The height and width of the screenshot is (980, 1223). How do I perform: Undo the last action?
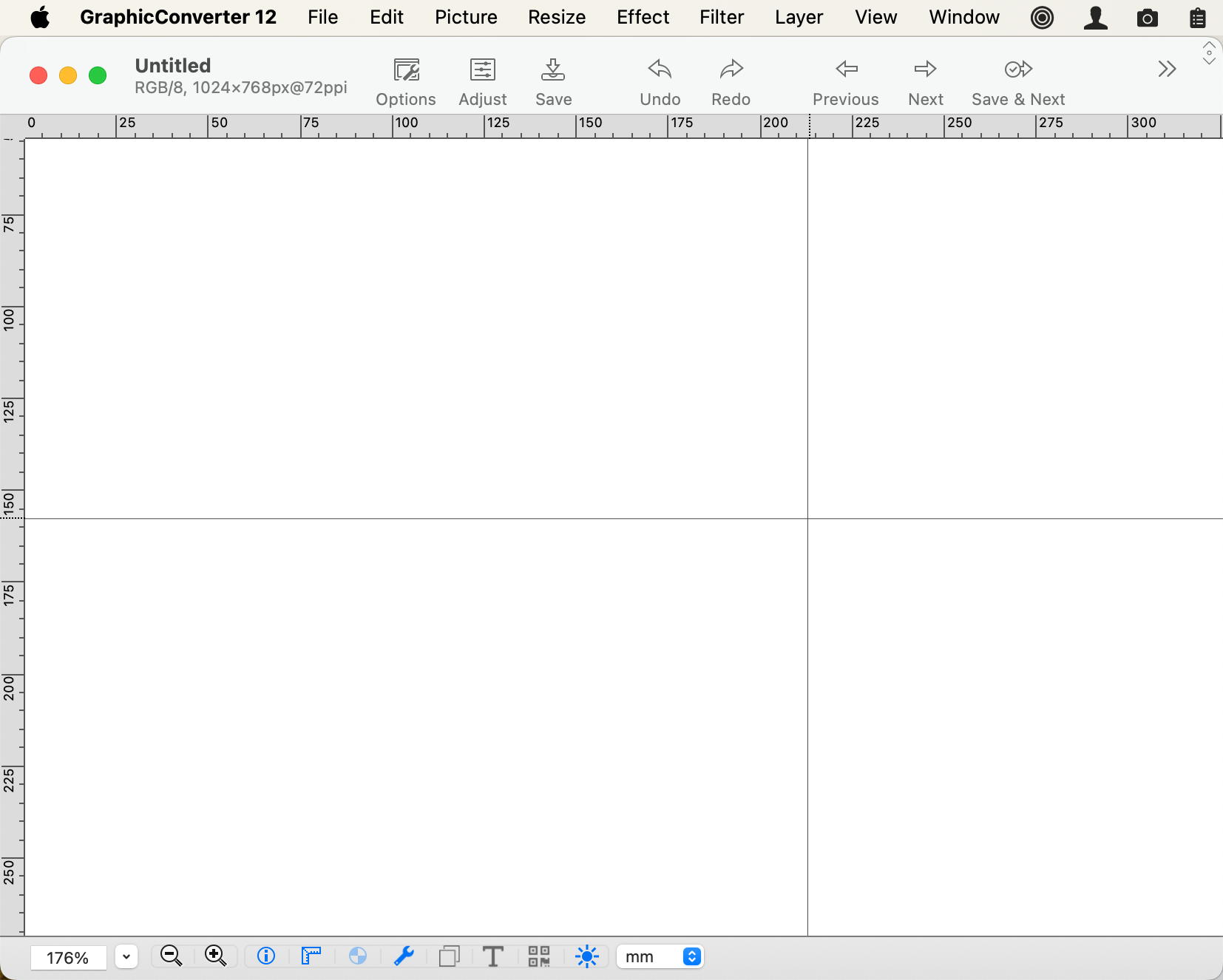point(660,82)
